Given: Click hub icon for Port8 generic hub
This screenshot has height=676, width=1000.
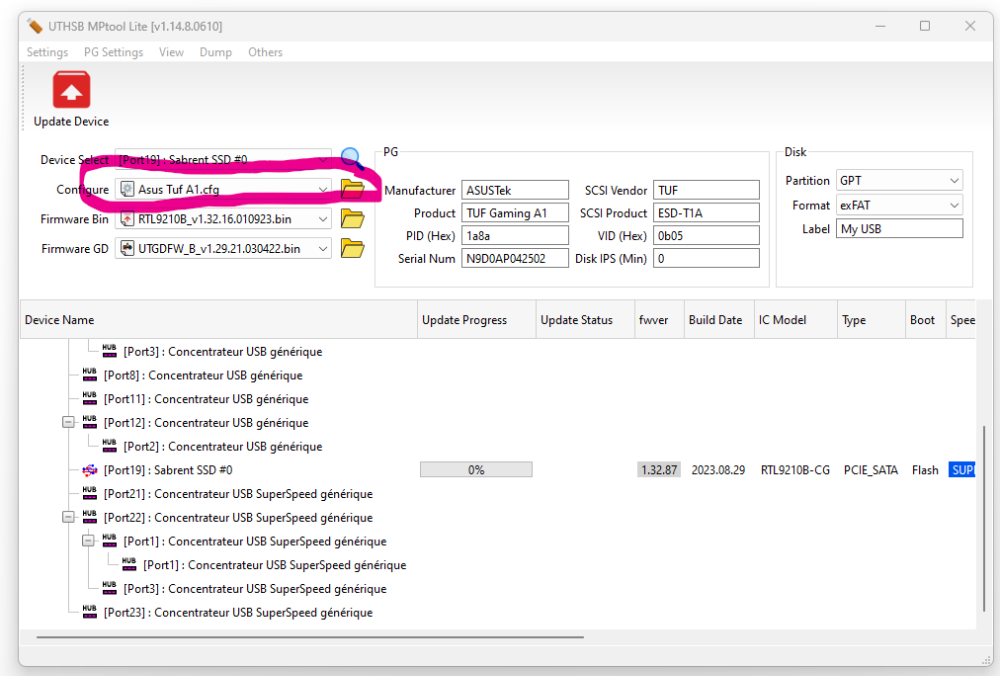Looking at the screenshot, I should 90,375.
